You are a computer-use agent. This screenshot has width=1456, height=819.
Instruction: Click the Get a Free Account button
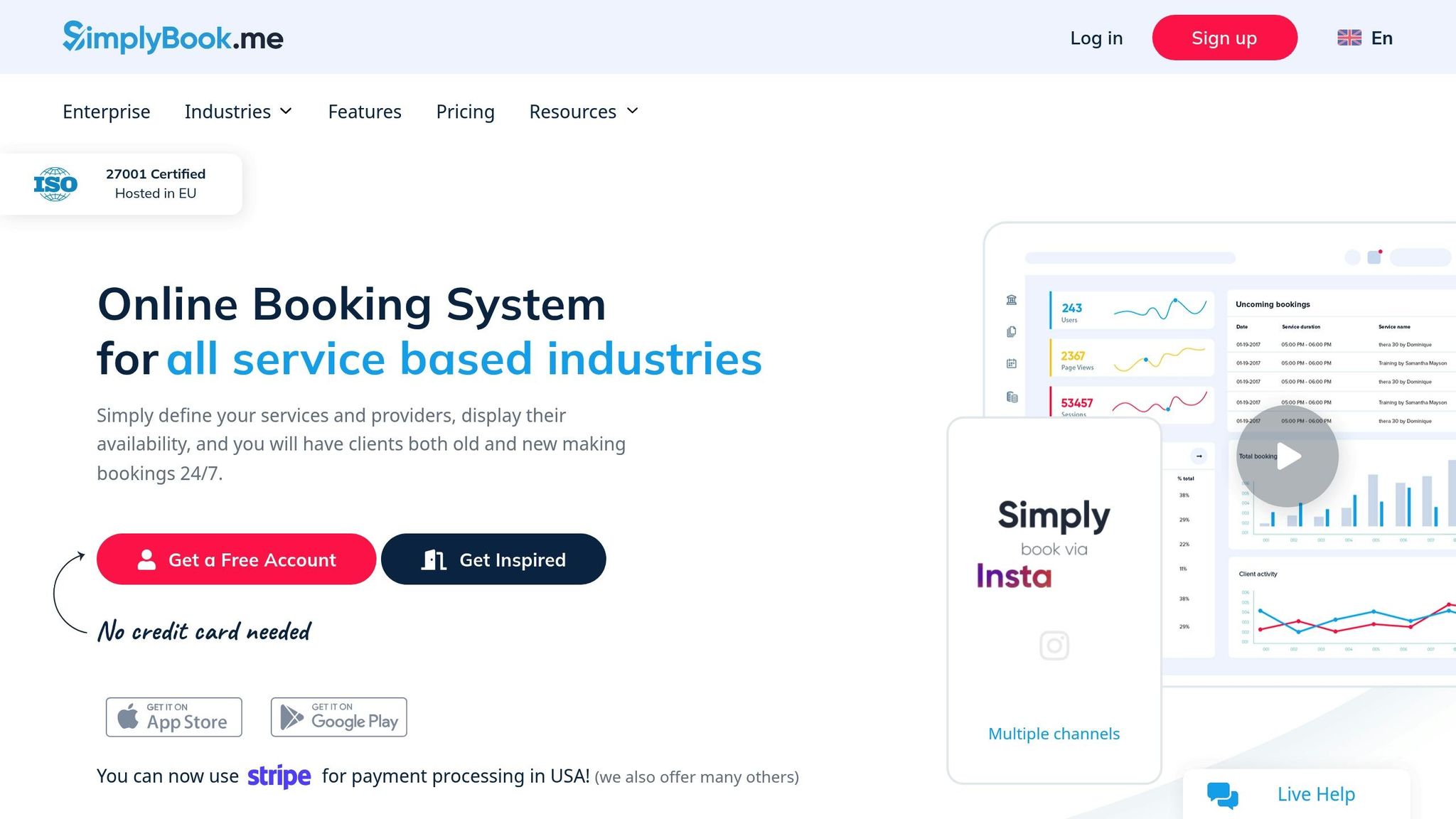tap(236, 560)
